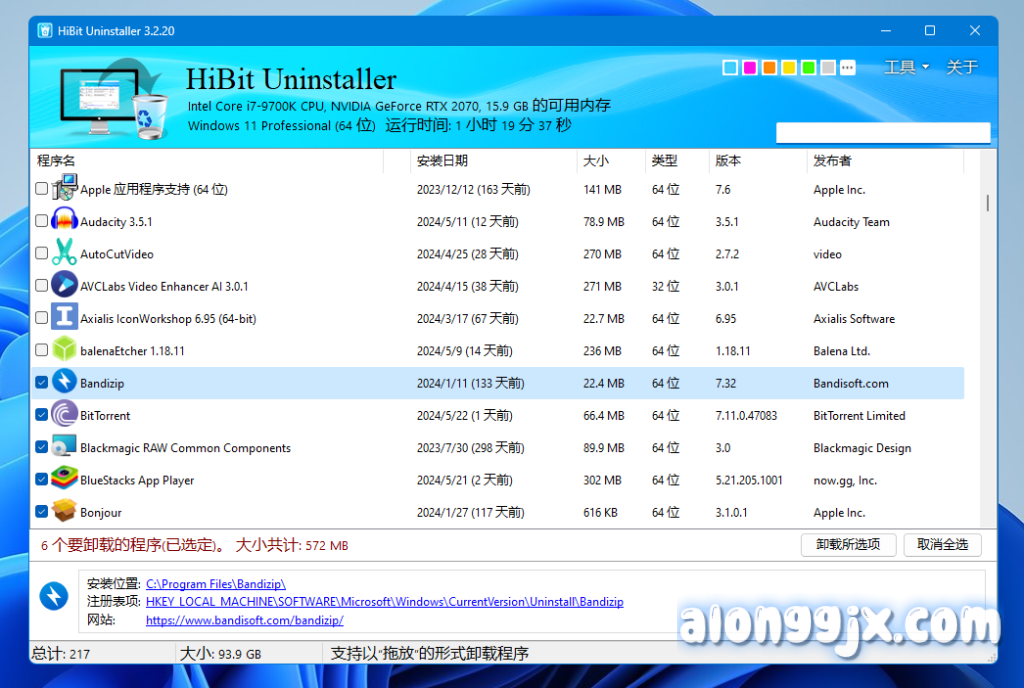
Task: Uncheck the Bandizip checkbox
Action: tap(41, 383)
